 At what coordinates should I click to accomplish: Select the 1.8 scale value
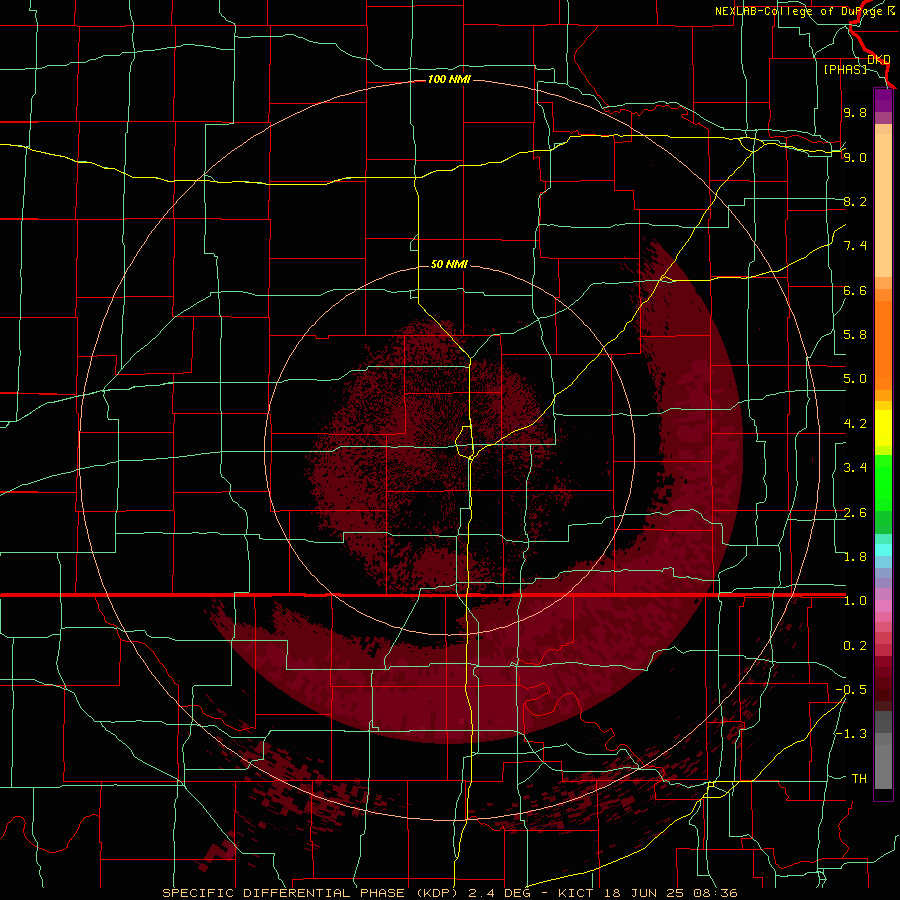click(x=855, y=557)
